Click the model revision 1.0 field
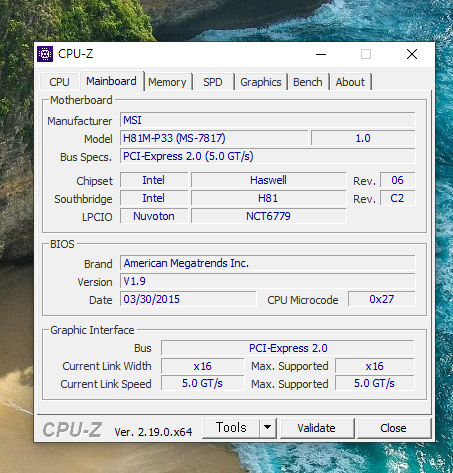This screenshot has height=473, width=453. pos(363,138)
